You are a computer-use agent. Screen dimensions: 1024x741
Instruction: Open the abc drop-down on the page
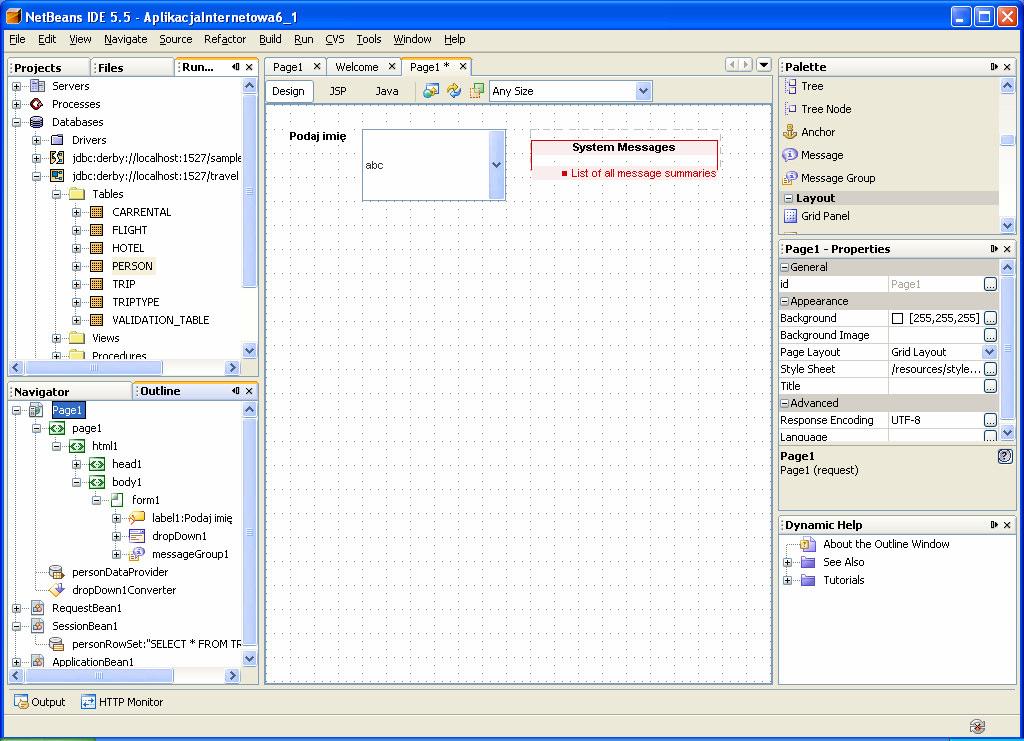pos(496,165)
